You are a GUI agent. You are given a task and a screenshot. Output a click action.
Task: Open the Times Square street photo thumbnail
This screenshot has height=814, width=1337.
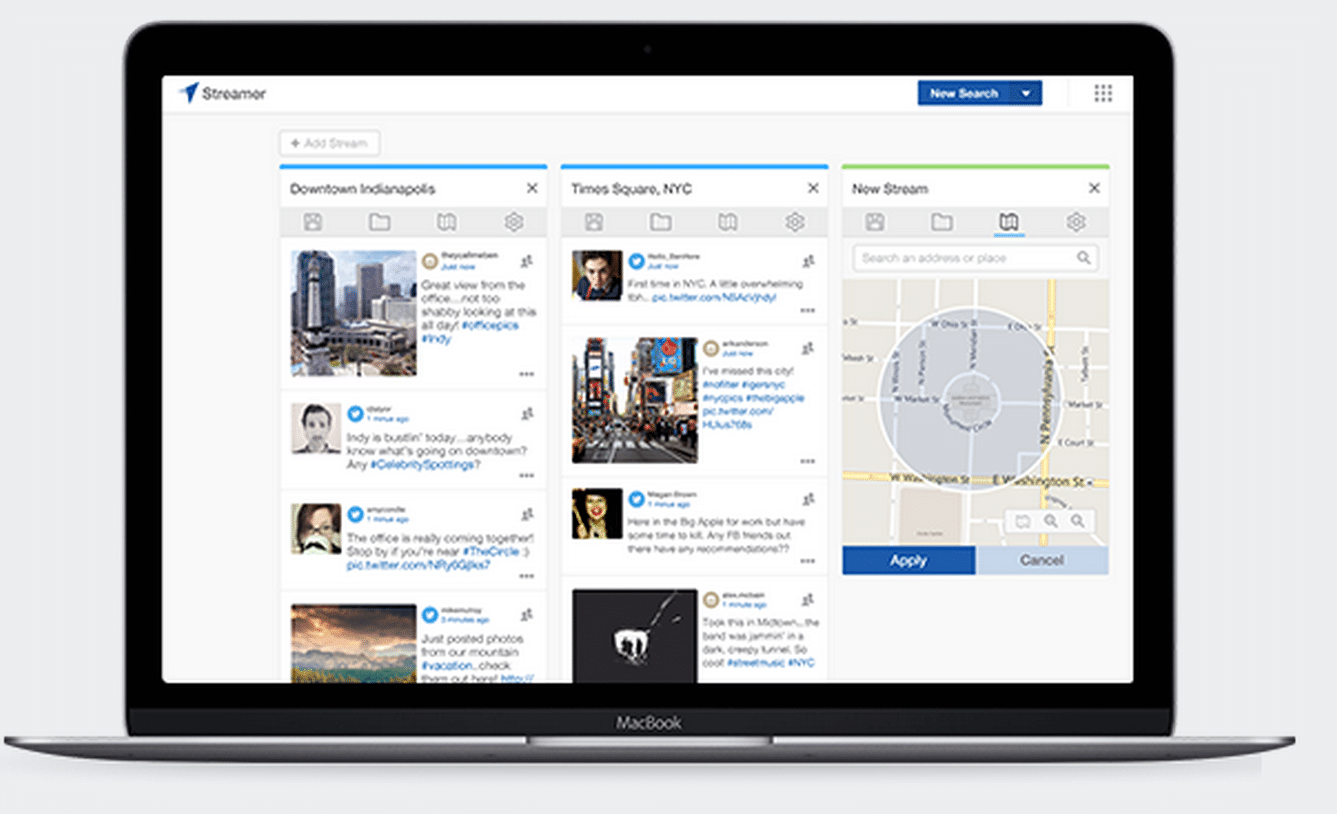tap(635, 400)
